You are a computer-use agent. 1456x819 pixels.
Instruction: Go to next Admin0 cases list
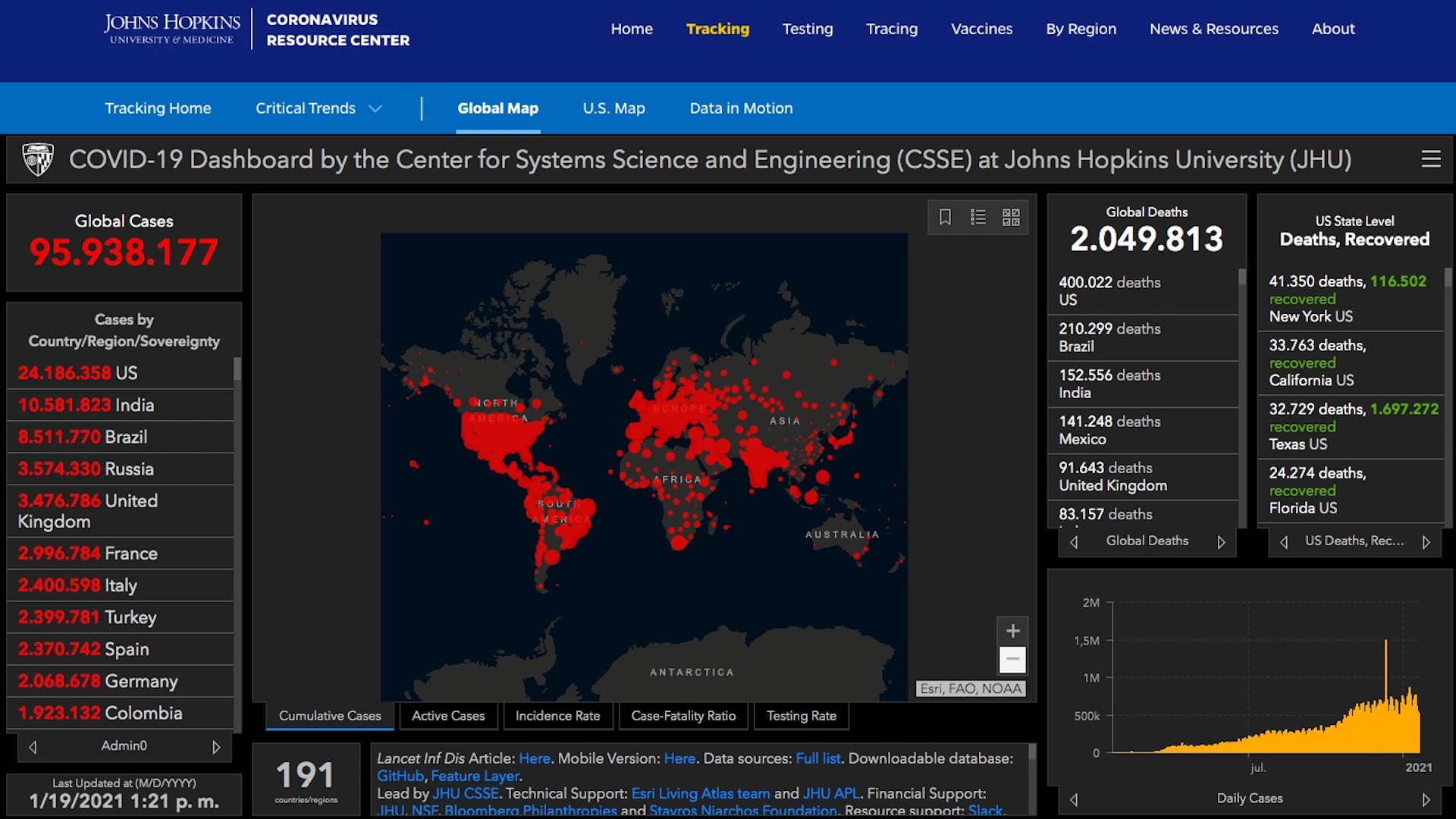(x=216, y=747)
